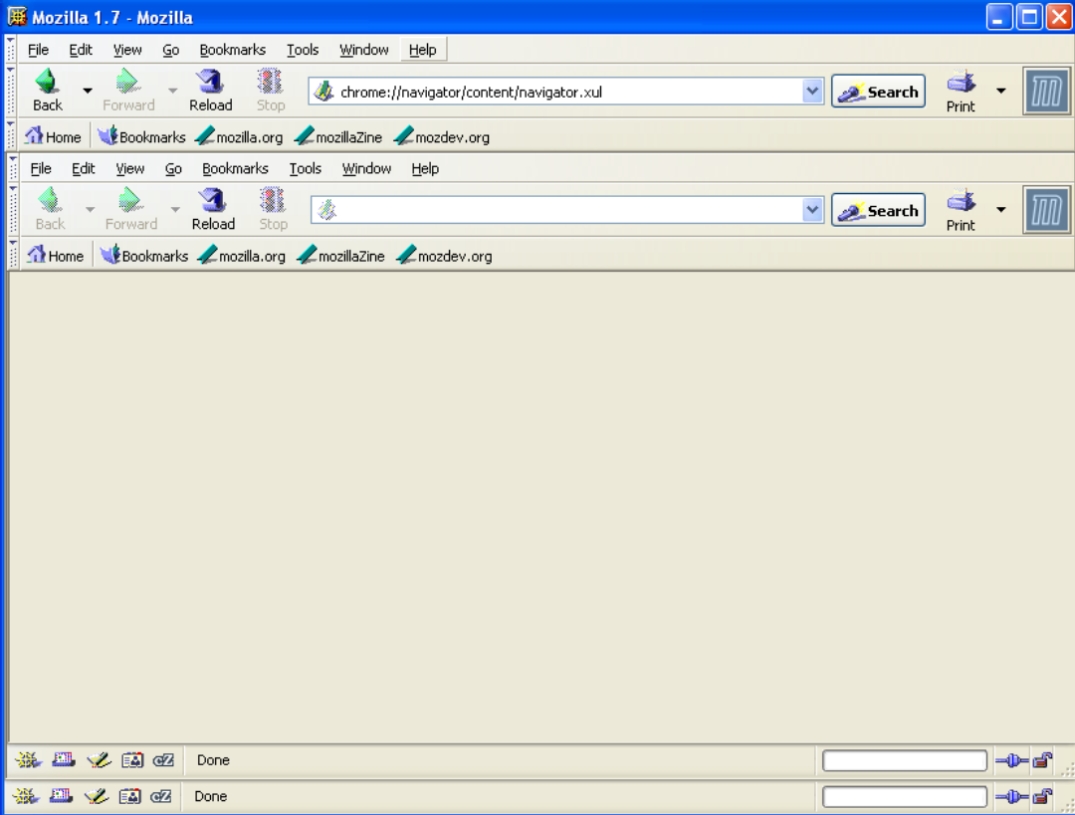Click Forward in the outer navigation toolbar
Viewport: 1075px width, 815px height.
tap(128, 90)
